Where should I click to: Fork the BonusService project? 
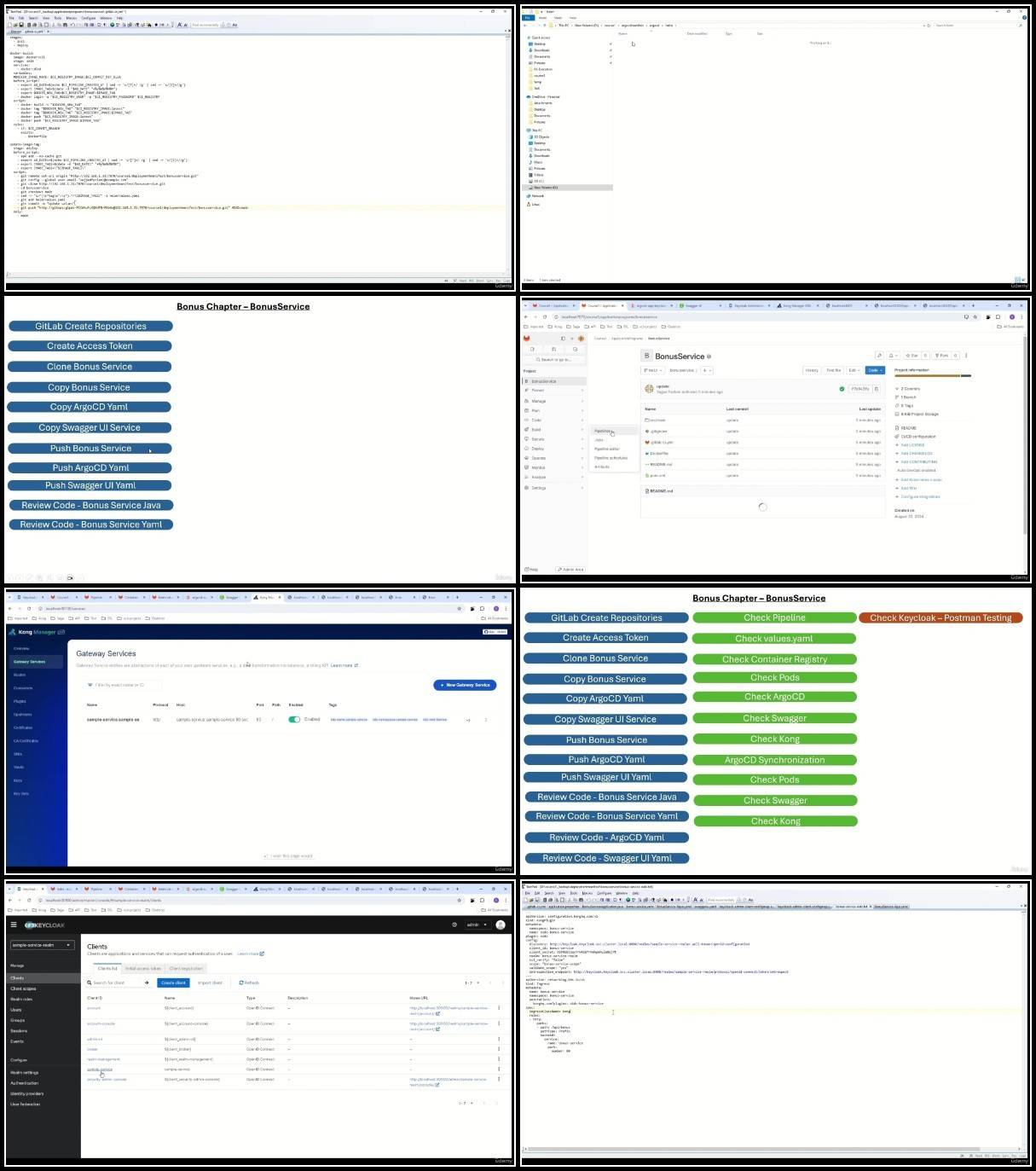pyautogui.click(x=941, y=356)
